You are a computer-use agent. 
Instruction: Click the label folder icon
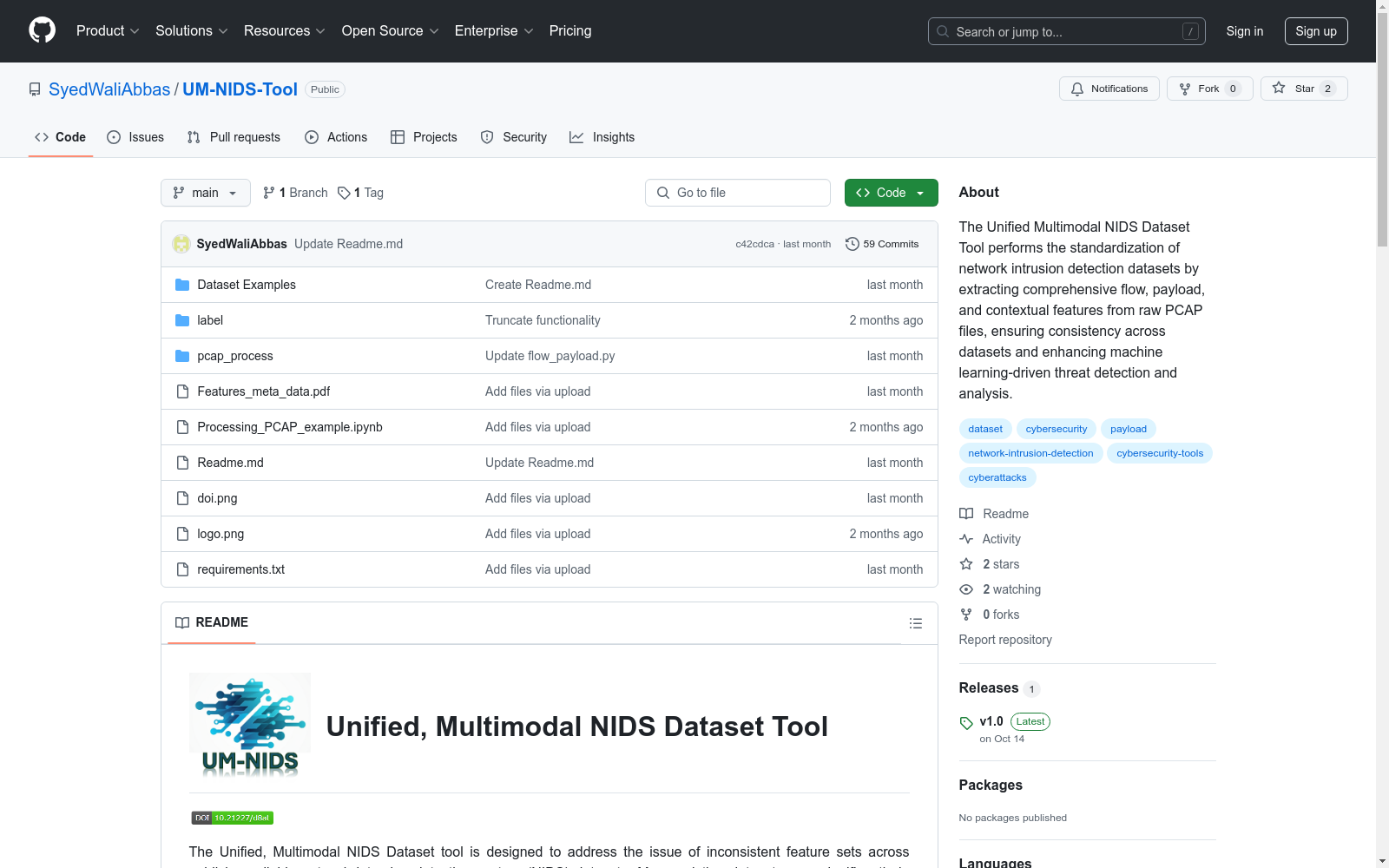coord(182,320)
